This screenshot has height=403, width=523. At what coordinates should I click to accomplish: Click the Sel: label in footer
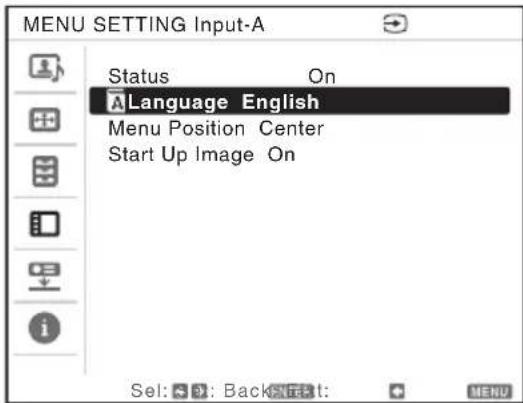[x=149, y=391]
